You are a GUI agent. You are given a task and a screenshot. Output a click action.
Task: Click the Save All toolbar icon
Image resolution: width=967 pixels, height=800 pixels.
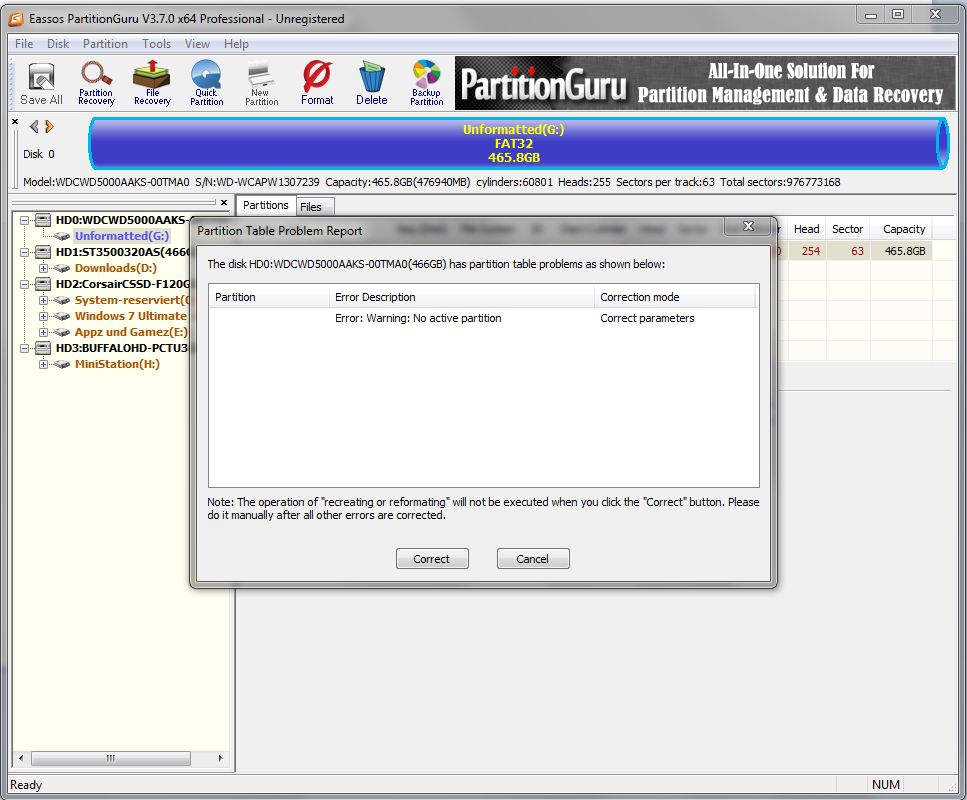coord(41,84)
